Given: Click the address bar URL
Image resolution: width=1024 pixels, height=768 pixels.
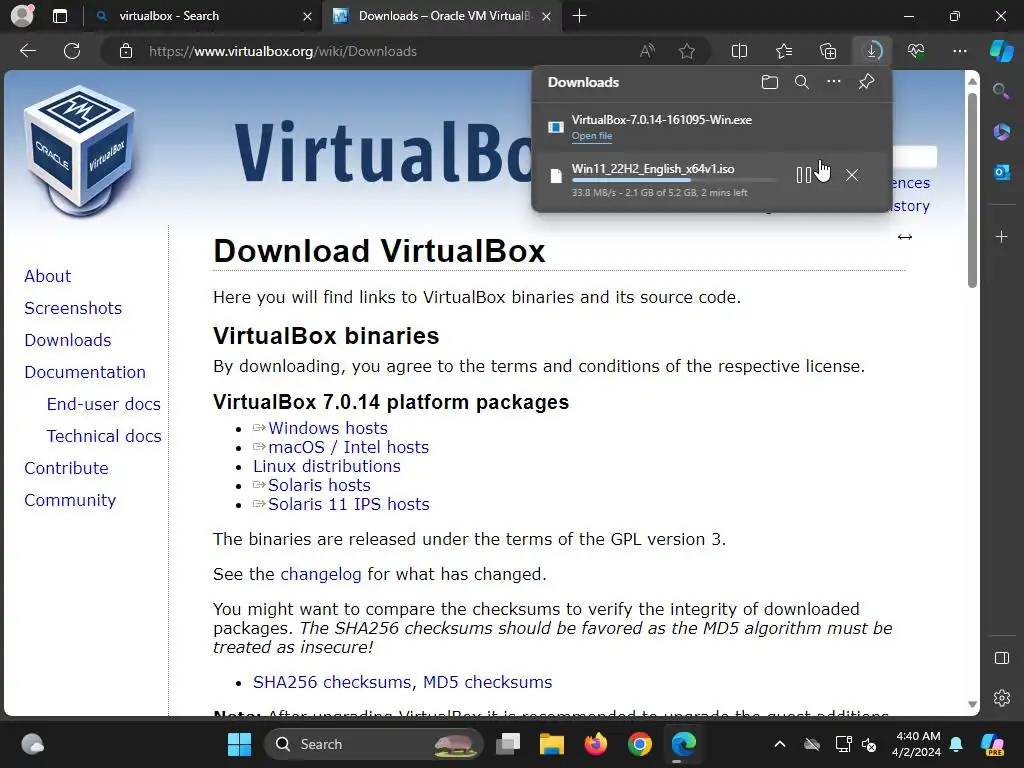Looking at the screenshot, I should pos(283,51).
